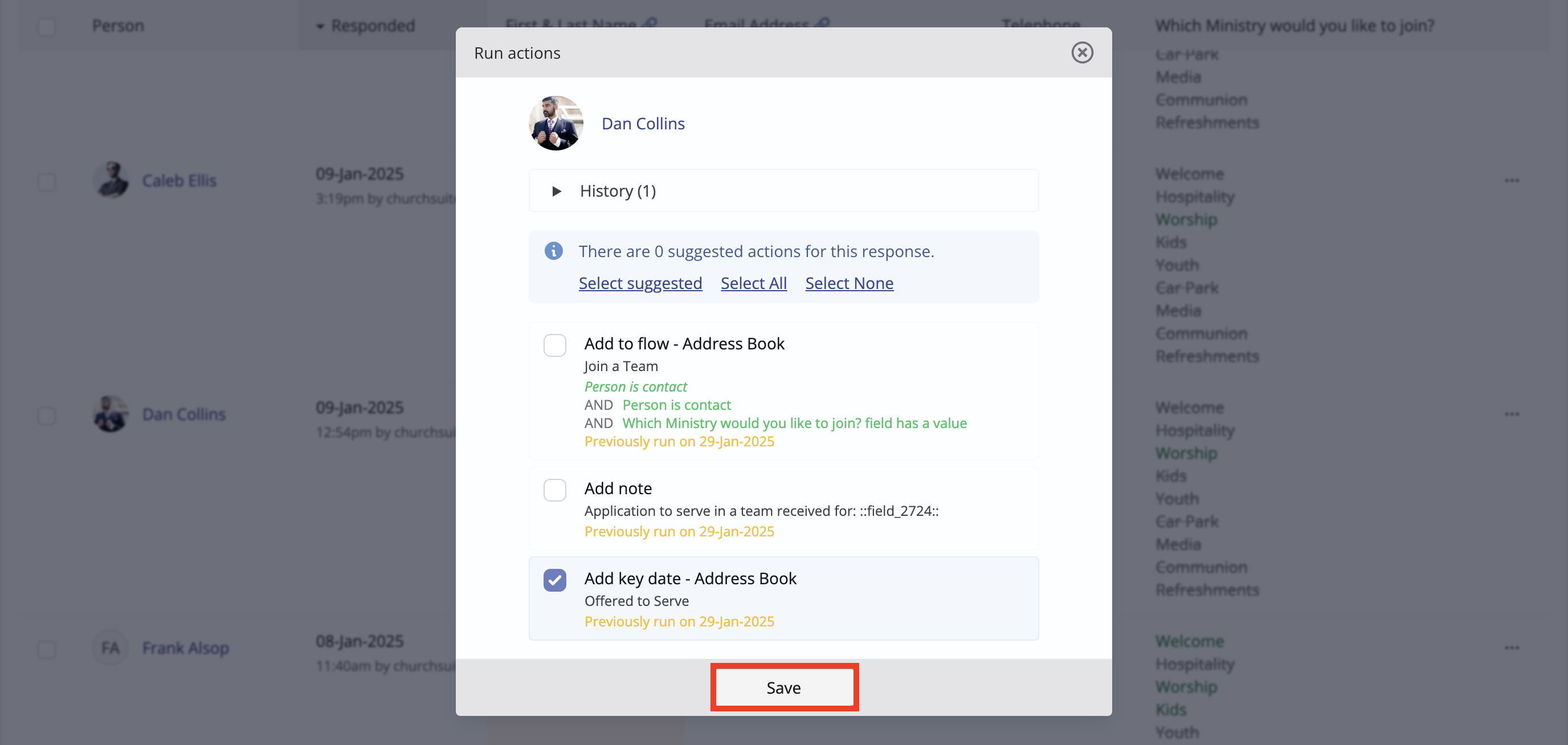Select the Caleb Ellis row checkbox
Viewport: 1568px width, 745px height.
(x=47, y=182)
